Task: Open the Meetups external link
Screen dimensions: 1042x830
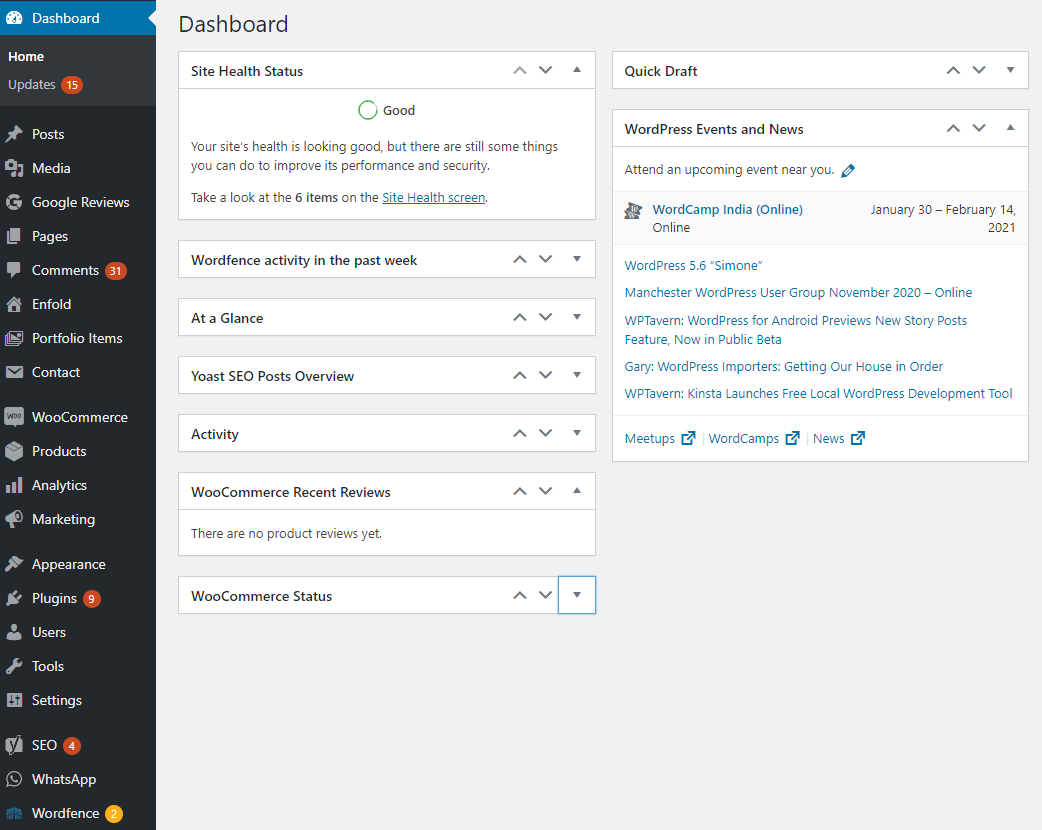Action: coord(660,439)
